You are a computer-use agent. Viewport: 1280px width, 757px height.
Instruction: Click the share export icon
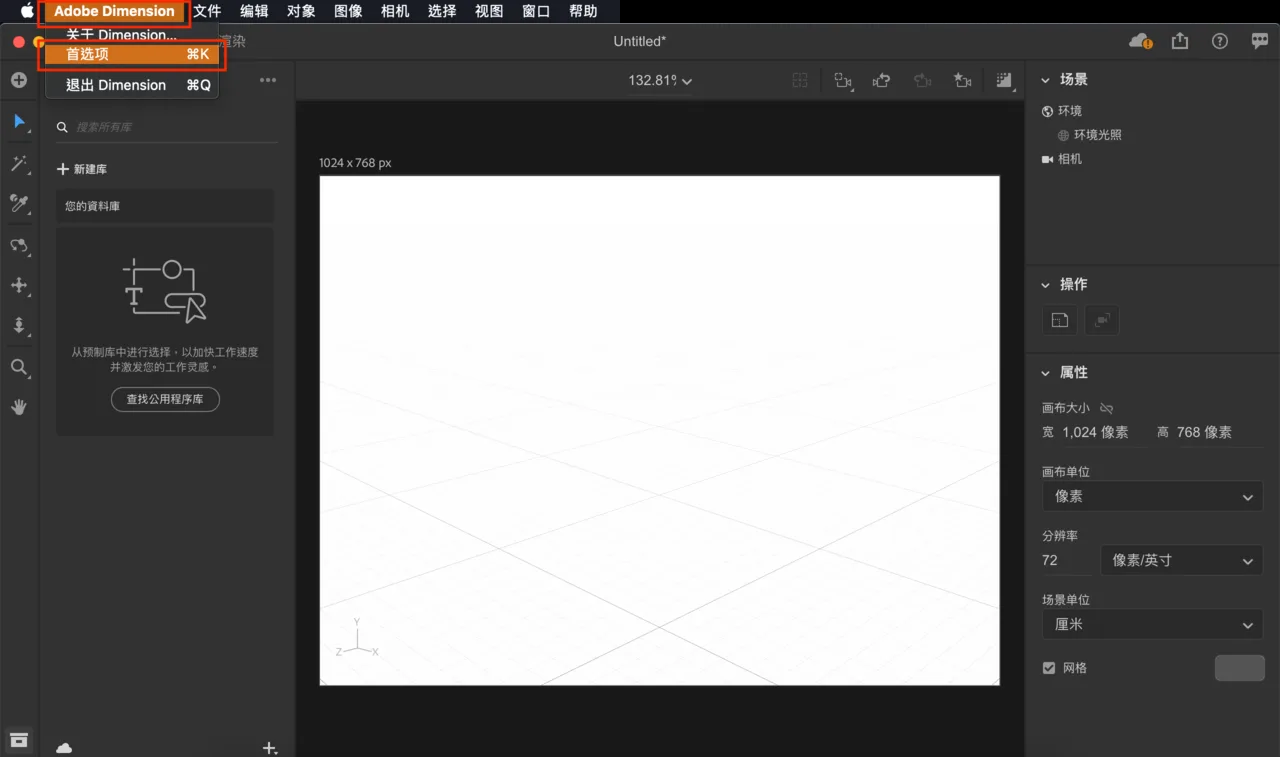pos(1180,41)
